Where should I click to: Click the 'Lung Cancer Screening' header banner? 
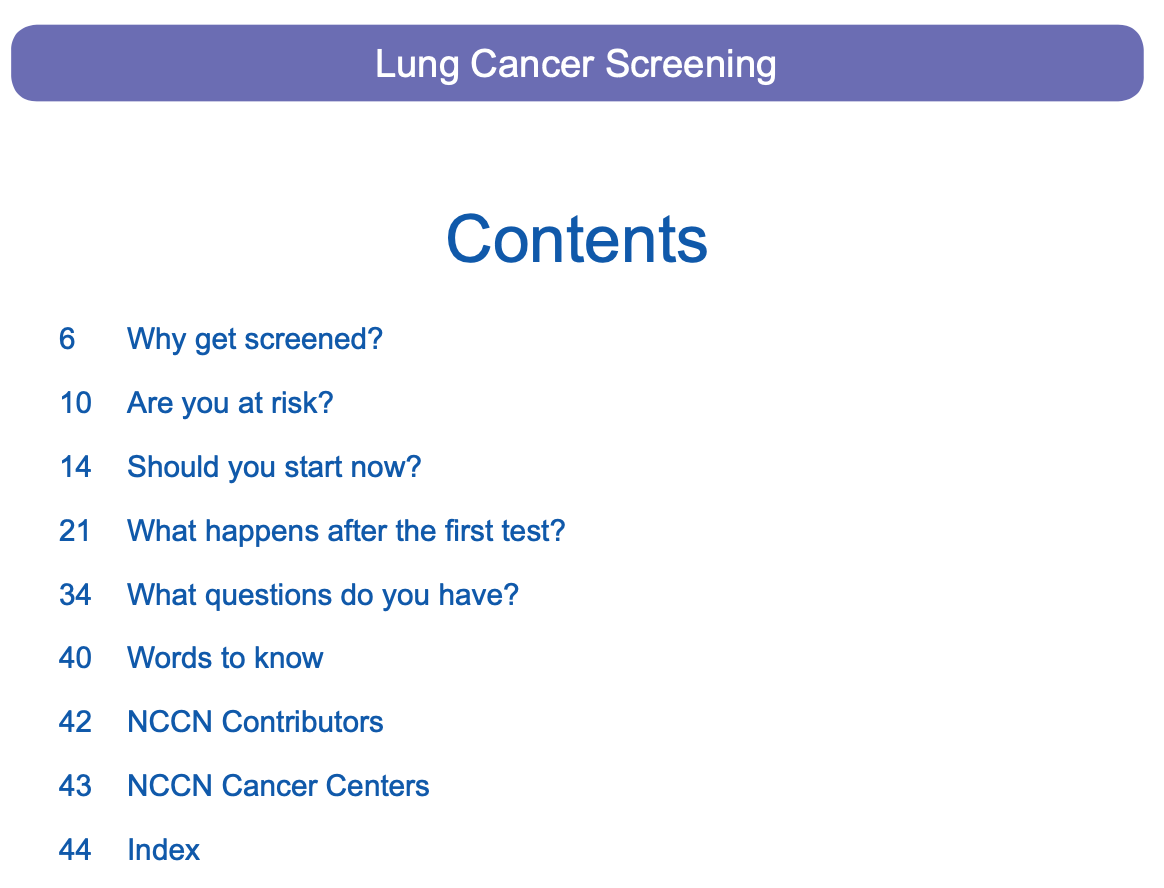click(x=576, y=64)
